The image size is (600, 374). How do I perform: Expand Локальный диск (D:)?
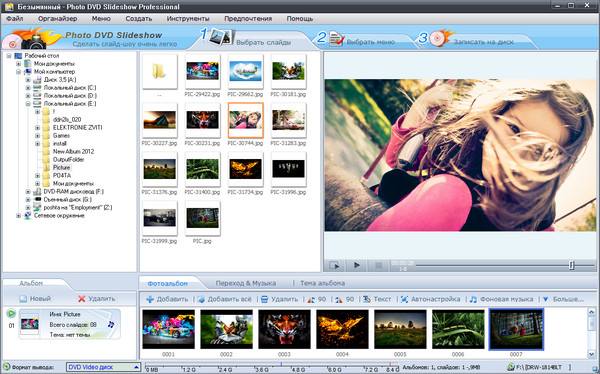(x=28, y=96)
